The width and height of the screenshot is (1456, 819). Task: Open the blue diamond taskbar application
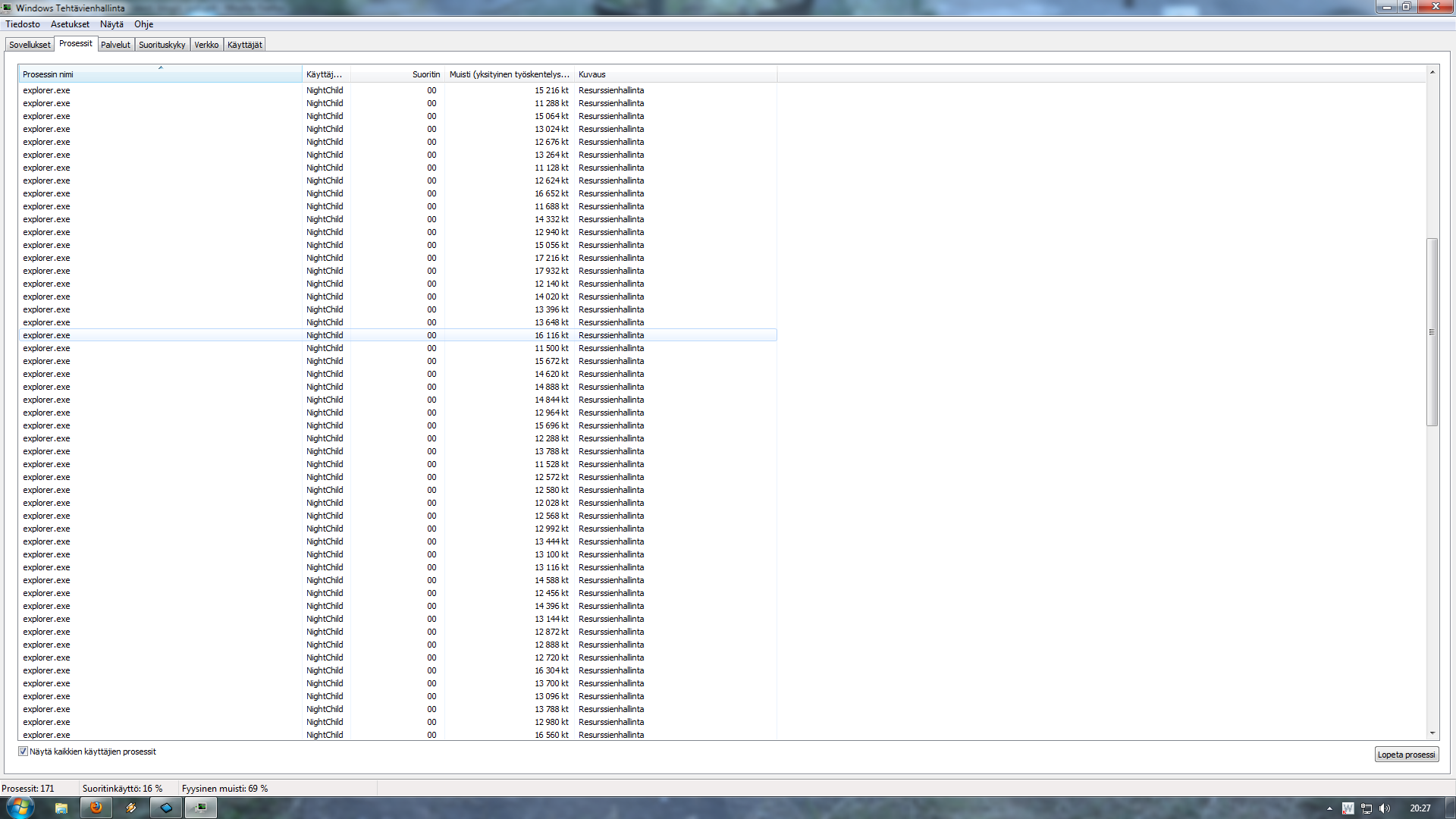click(x=166, y=808)
